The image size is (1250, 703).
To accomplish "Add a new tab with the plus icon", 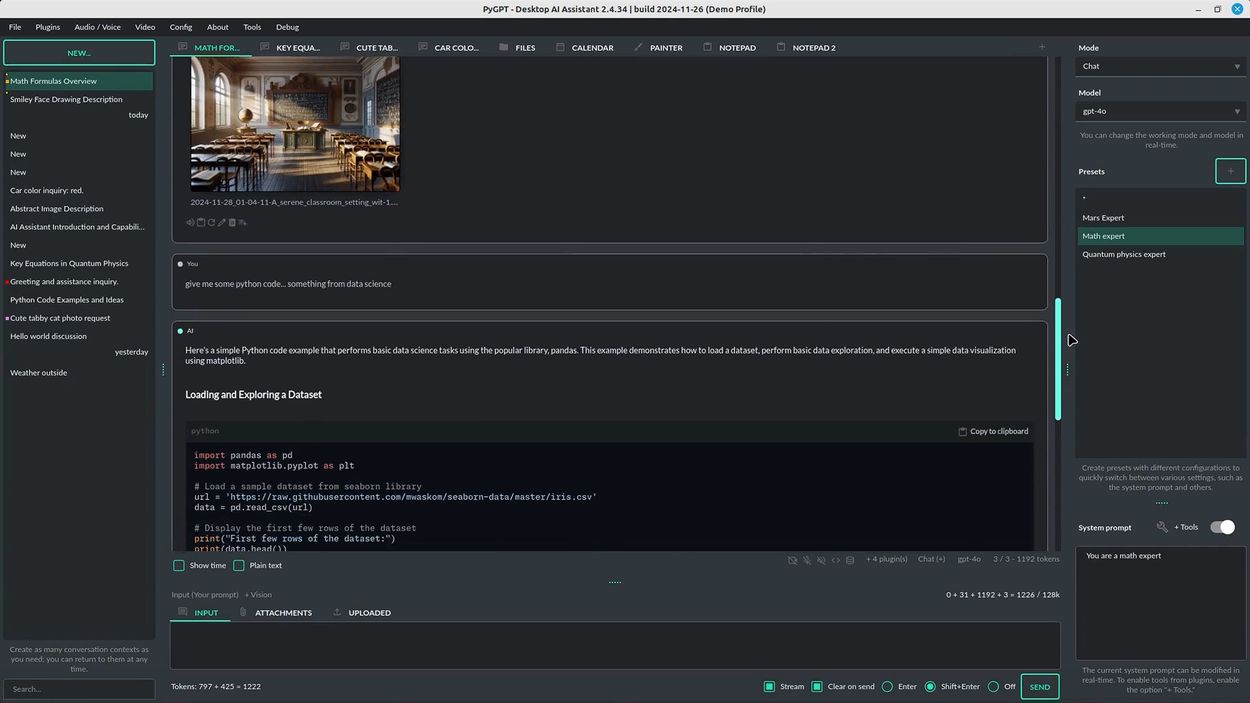I will pos(1041,47).
